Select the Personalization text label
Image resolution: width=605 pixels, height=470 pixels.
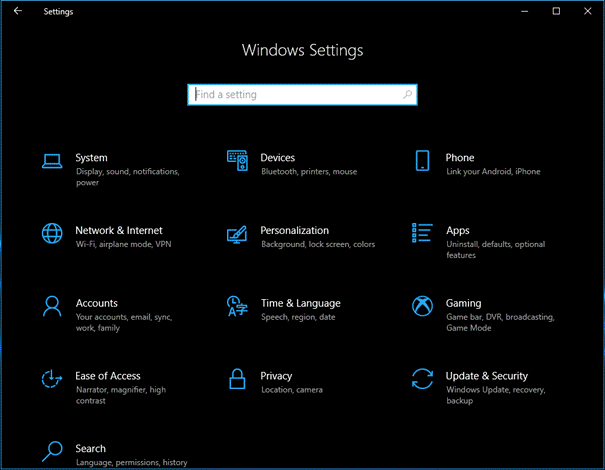(x=294, y=230)
